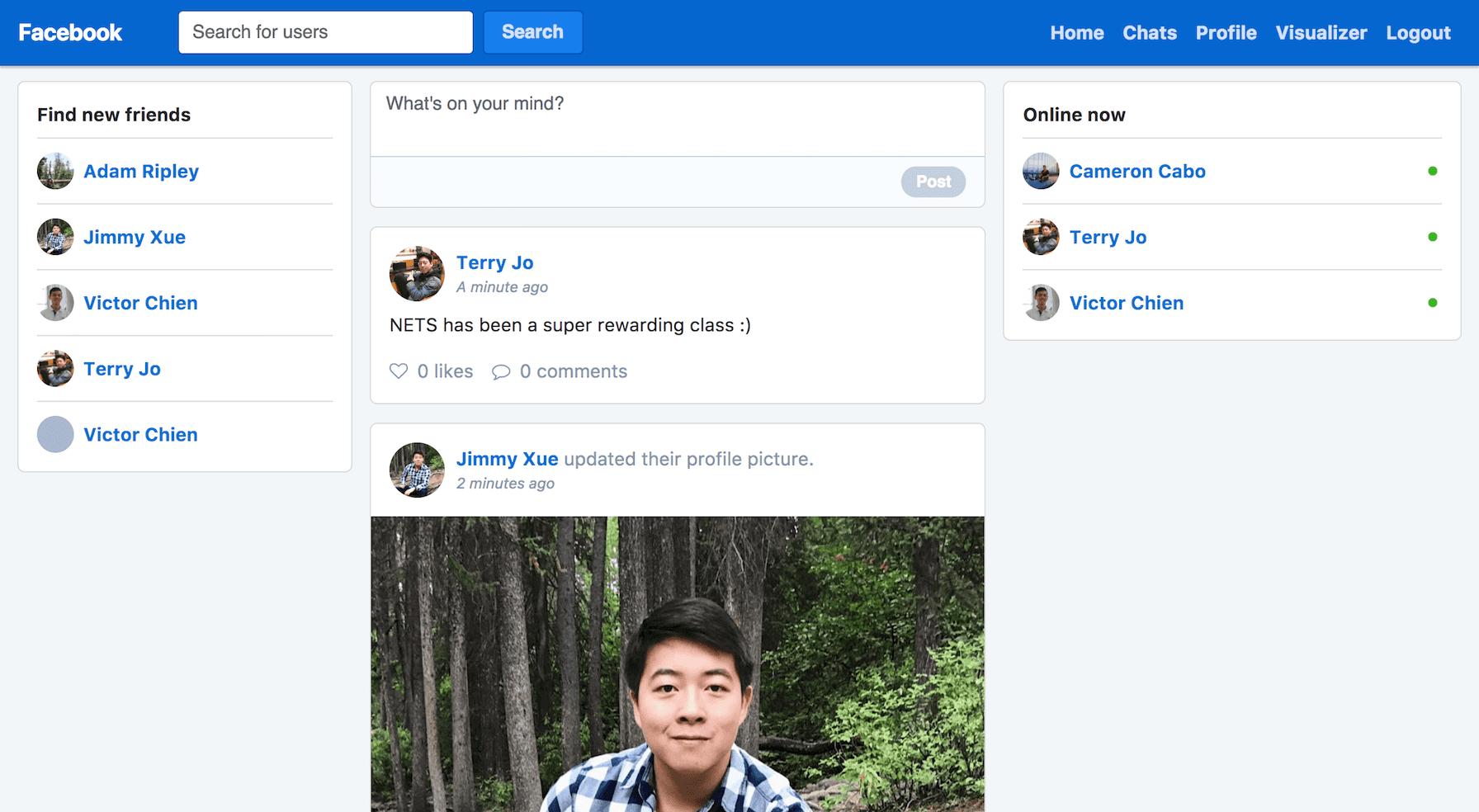Select Home in the navigation bar
This screenshot has height=812, width=1479.
[x=1076, y=32]
